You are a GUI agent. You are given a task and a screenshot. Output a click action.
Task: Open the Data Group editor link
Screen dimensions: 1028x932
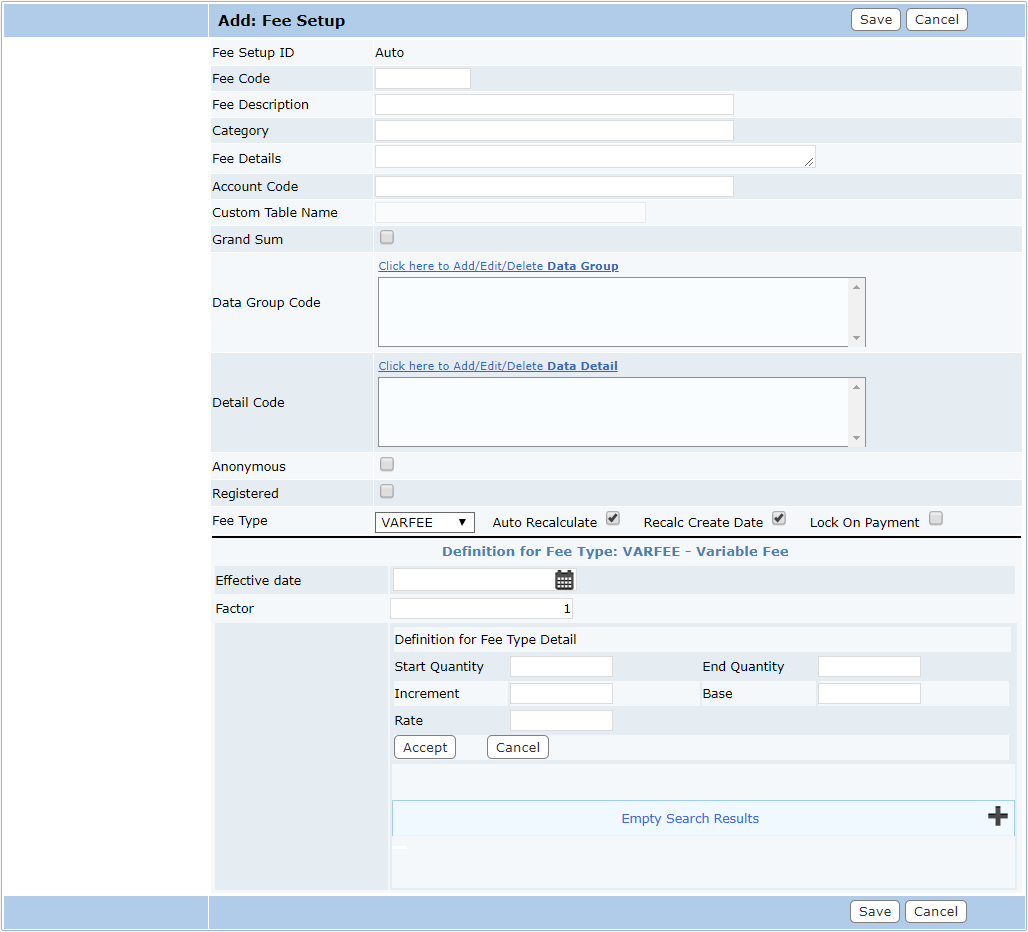click(498, 266)
